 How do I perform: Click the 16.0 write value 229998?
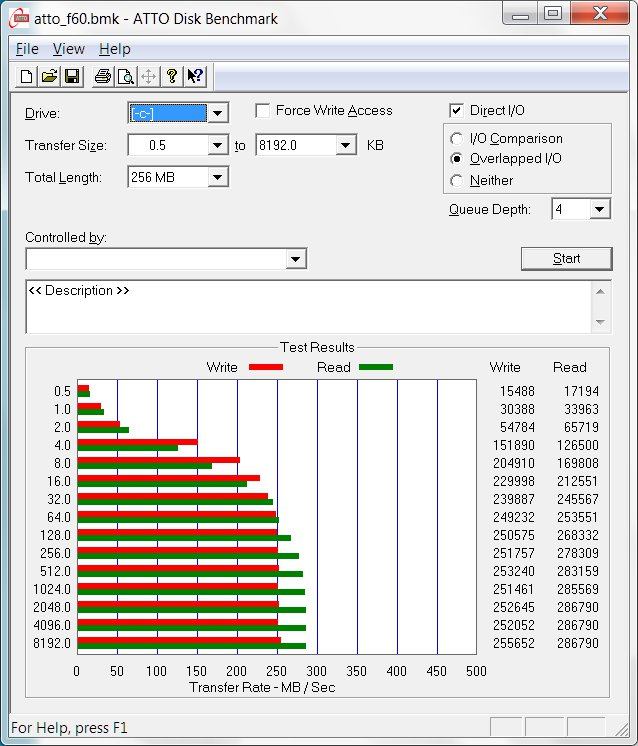tap(514, 481)
